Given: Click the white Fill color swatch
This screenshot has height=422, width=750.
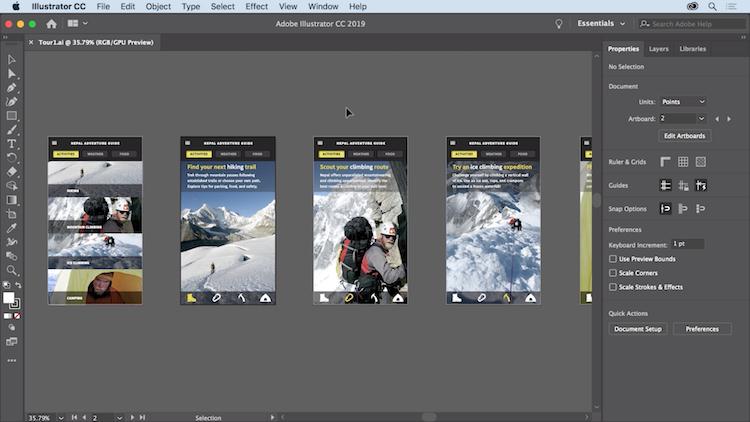Looking at the screenshot, I should tap(9, 297).
